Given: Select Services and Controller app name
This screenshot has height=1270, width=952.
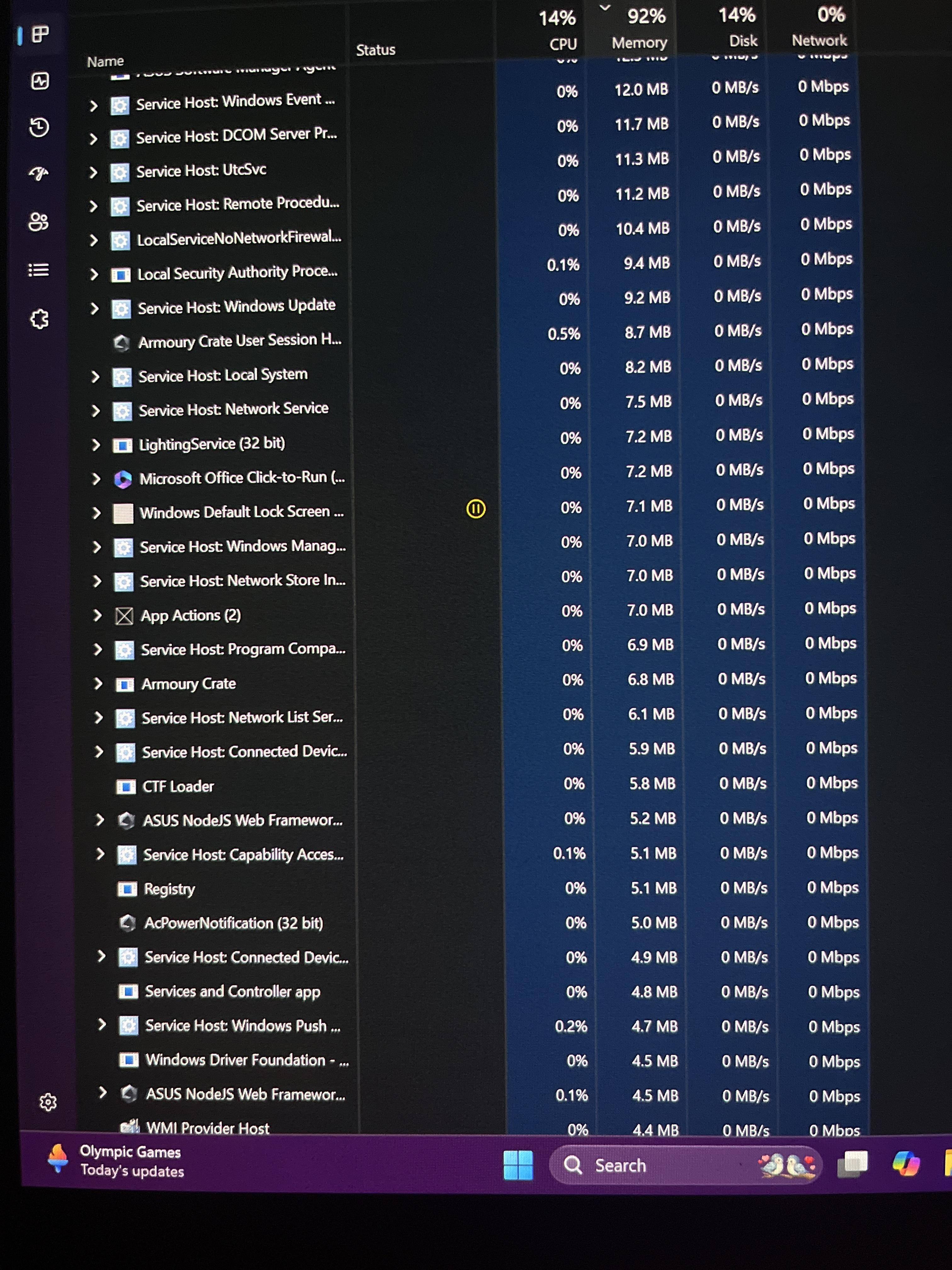Looking at the screenshot, I should pos(232,992).
